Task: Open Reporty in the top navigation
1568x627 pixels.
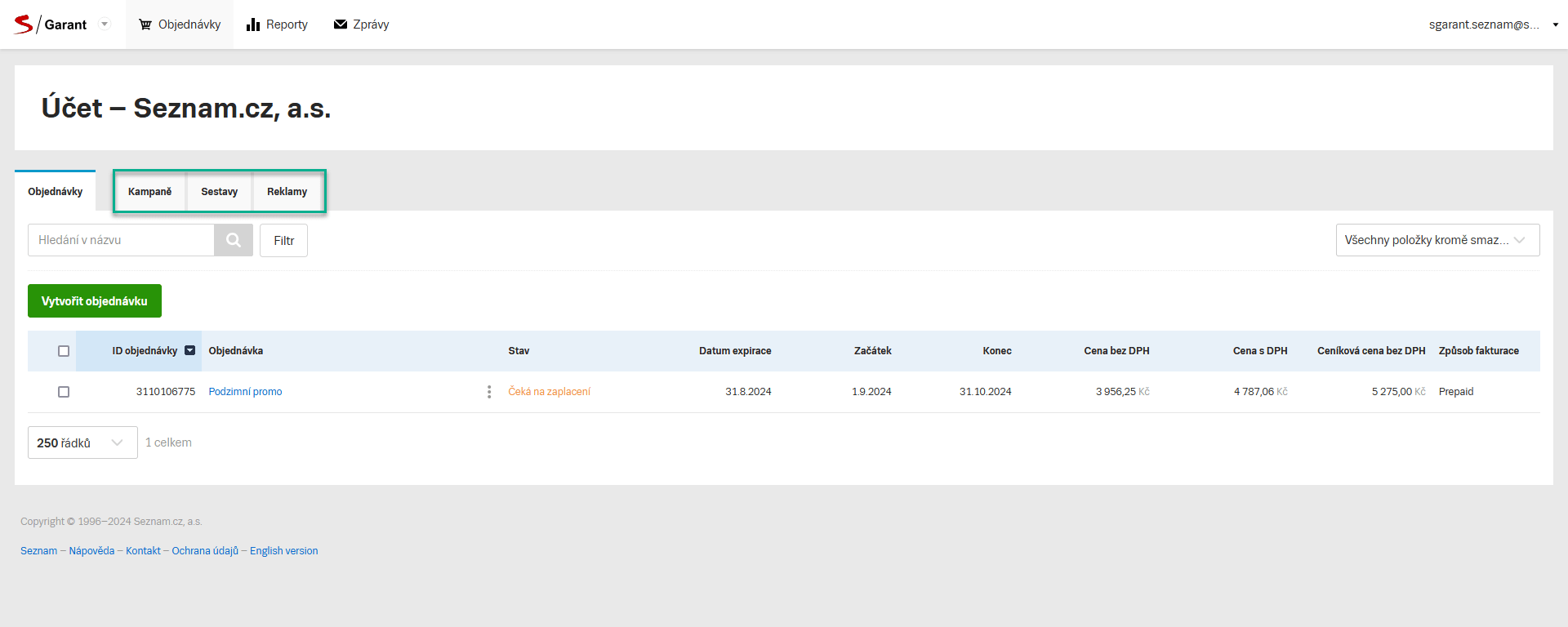Action: pos(277,24)
